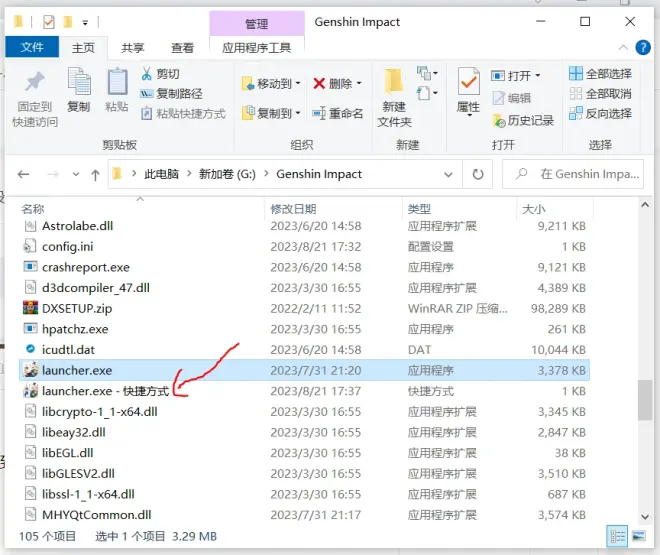Click the vertical scrollbar thumb
The height and width of the screenshot is (555, 660).
644,400
